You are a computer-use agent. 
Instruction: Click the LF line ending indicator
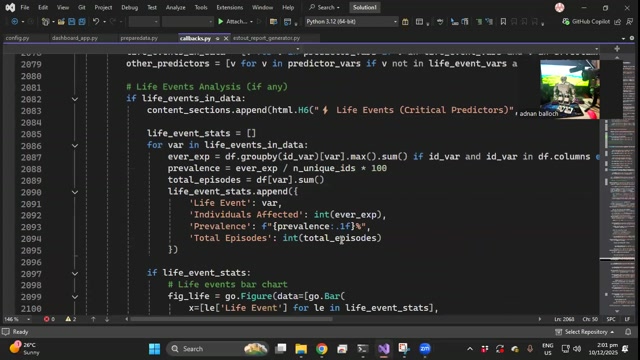click(627, 319)
